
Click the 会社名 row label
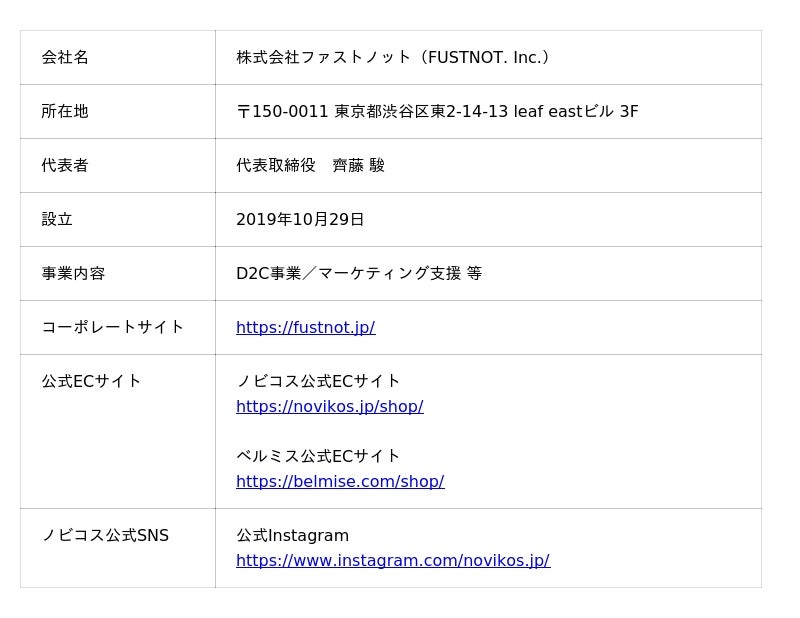tap(65, 58)
